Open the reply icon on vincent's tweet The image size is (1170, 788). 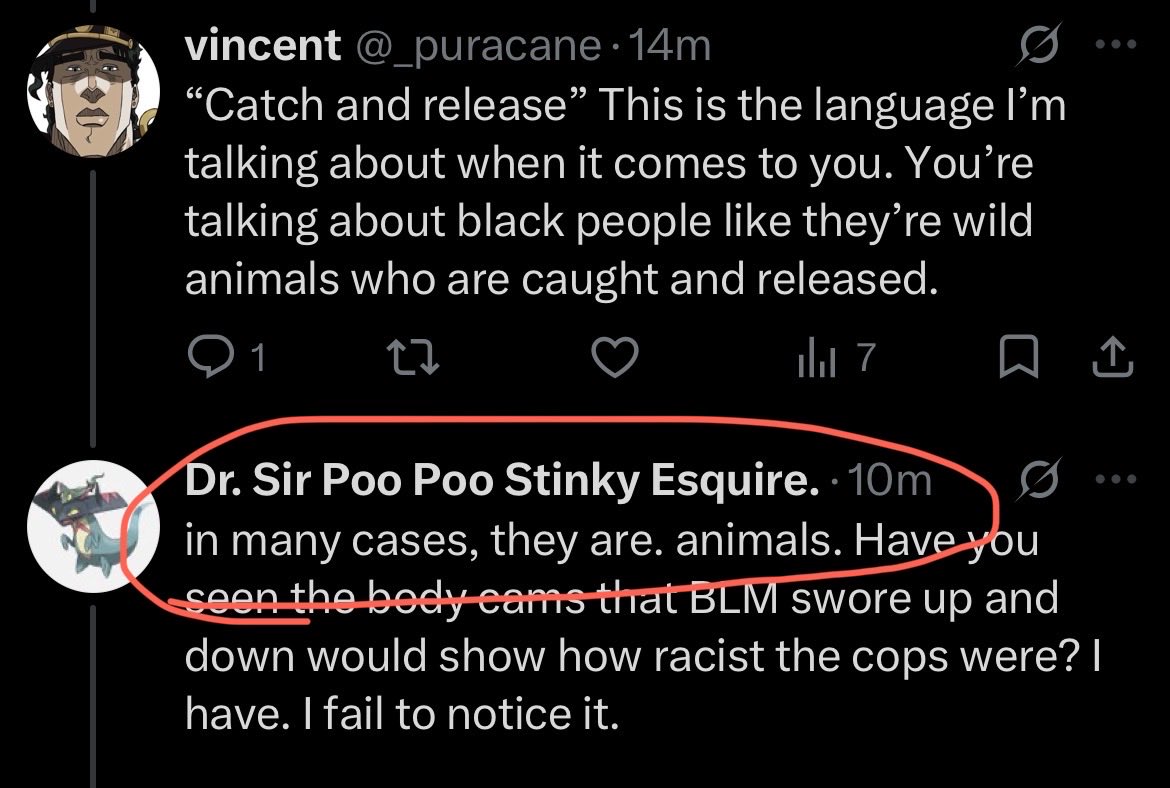pos(210,357)
